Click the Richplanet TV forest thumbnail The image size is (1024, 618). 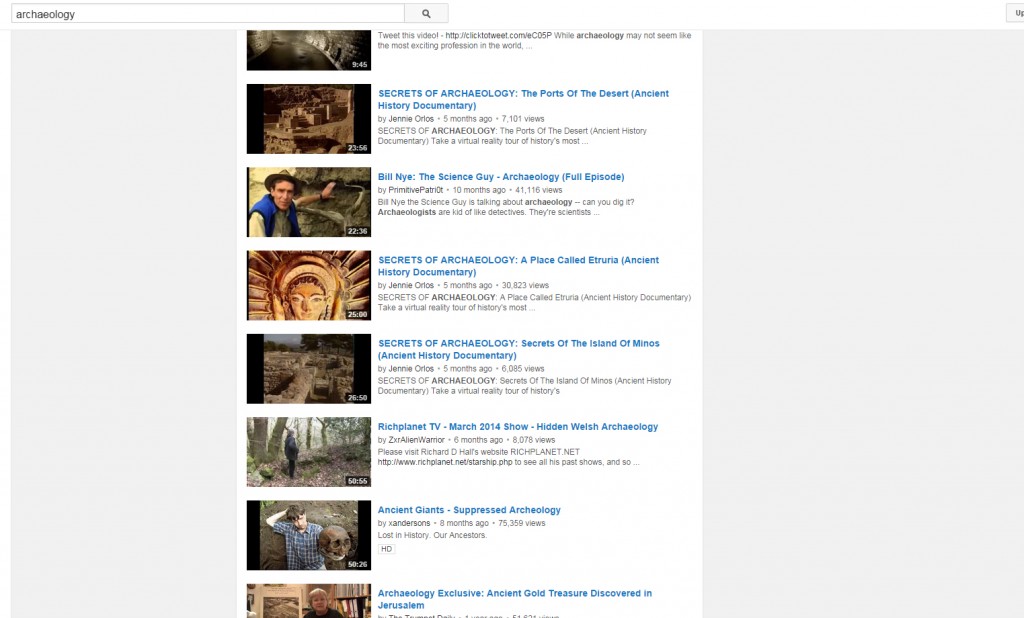(x=309, y=452)
